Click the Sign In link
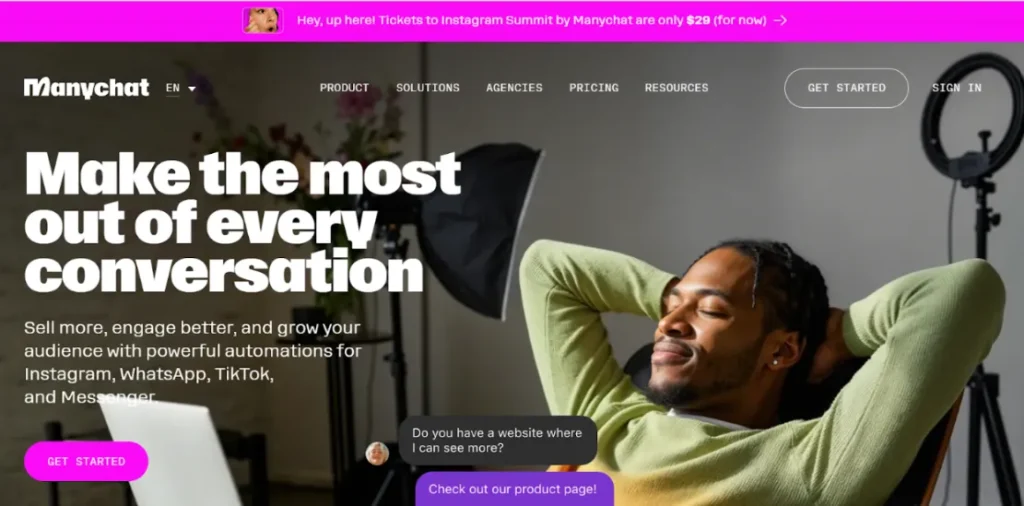This screenshot has height=506, width=1024. (956, 87)
